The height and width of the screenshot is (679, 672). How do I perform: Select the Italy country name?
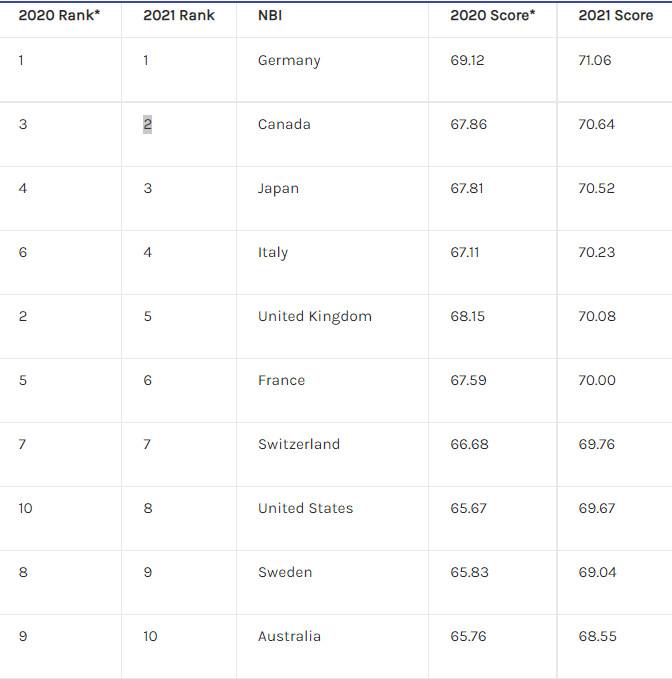tap(273, 252)
